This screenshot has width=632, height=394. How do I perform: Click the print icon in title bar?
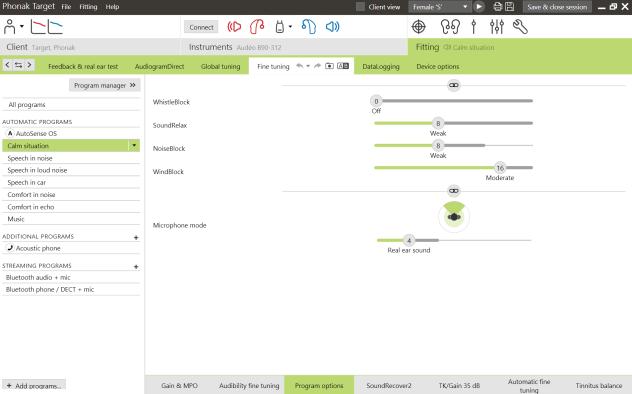[498, 6]
